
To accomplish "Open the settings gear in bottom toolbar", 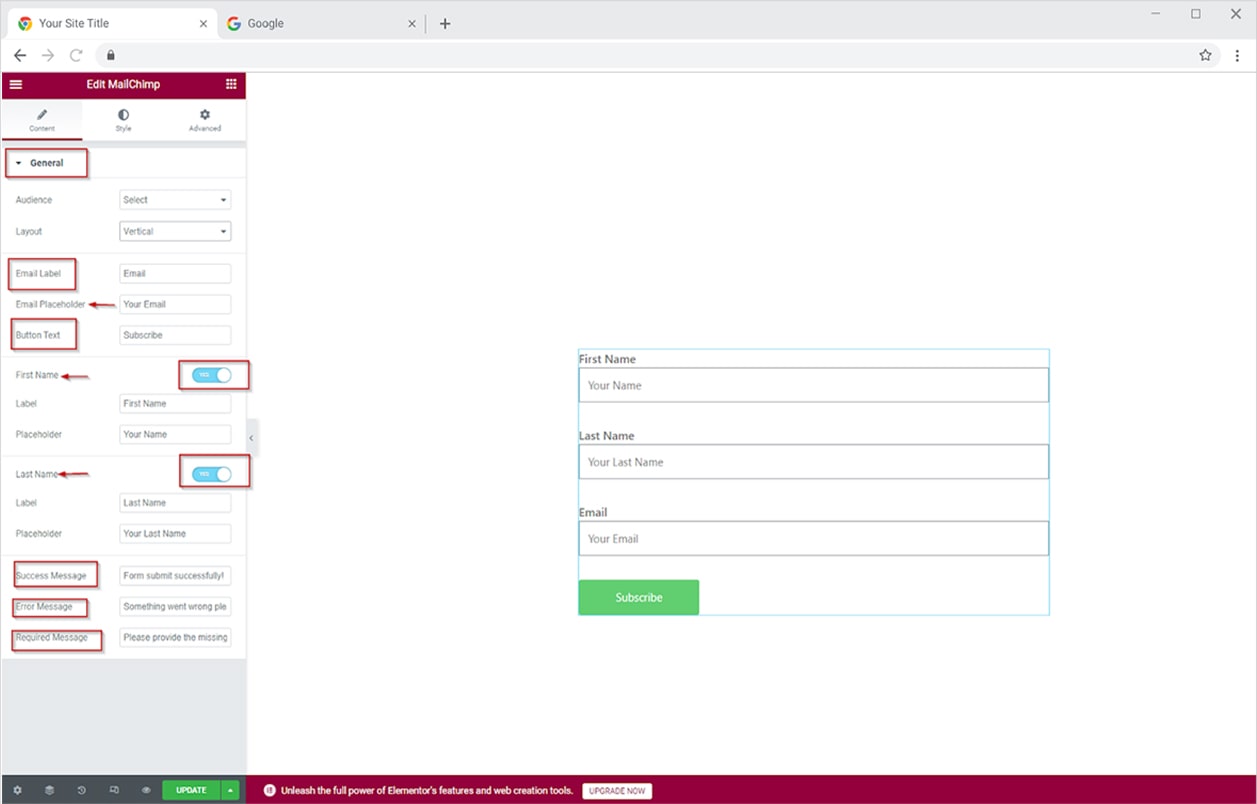I will [x=17, y=790].
